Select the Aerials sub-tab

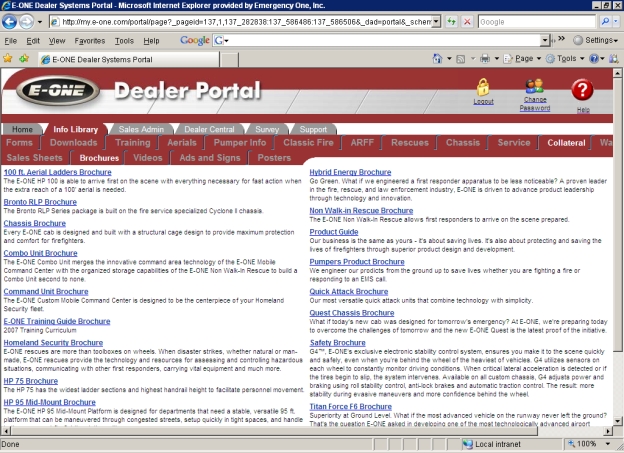182,143
